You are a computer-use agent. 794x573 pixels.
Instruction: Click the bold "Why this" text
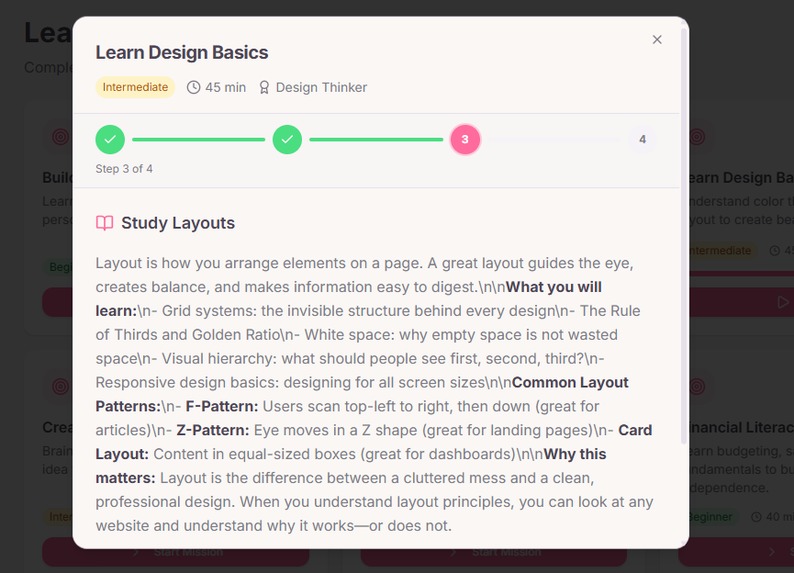click(x=575, y=454)
